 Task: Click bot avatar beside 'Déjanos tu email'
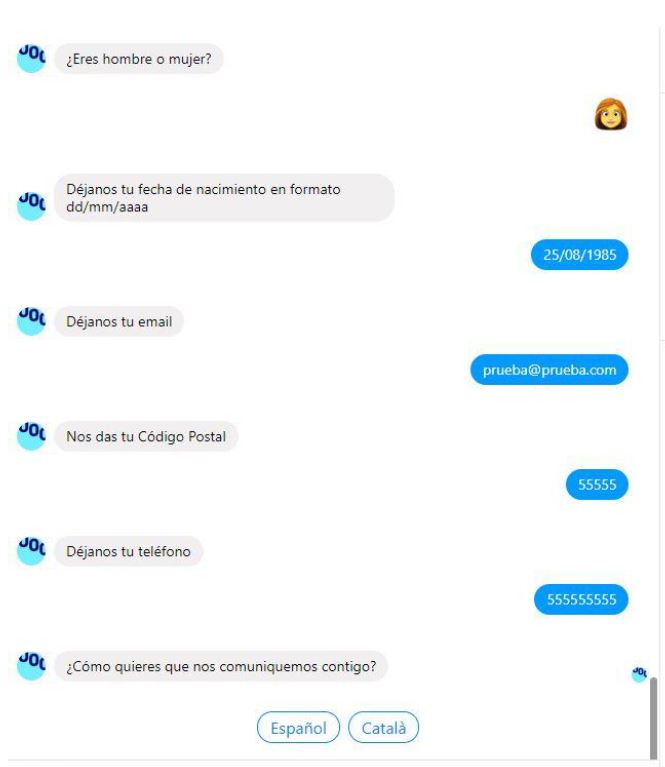click(31, 321)
